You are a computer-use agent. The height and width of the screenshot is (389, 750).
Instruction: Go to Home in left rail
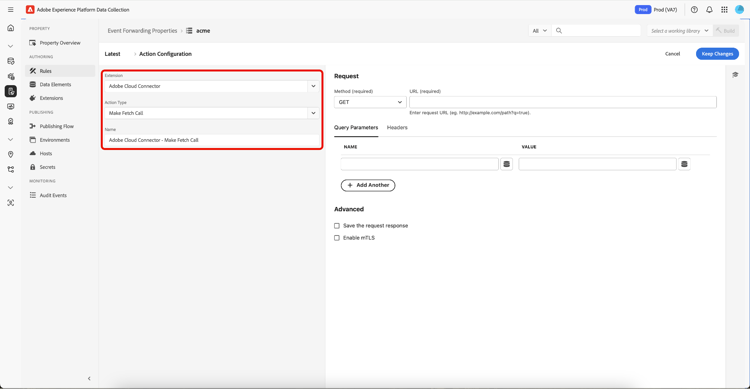(x=11, y=28)
